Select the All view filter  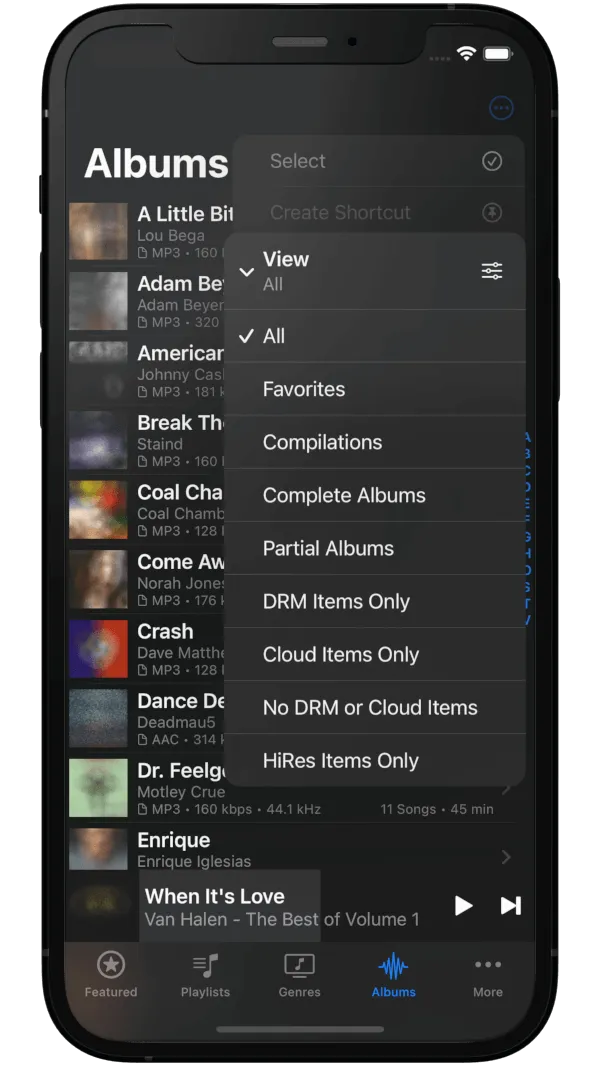tap(374, 337)
